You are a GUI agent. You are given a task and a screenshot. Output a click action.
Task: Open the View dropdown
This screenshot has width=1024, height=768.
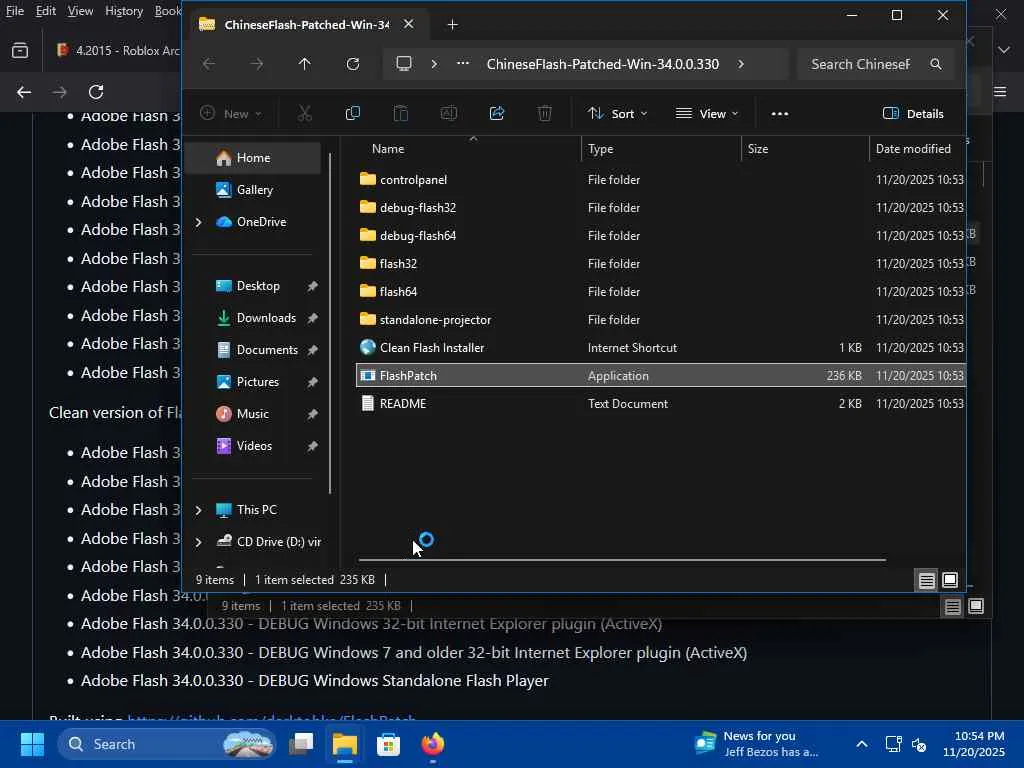coord(707,114)
